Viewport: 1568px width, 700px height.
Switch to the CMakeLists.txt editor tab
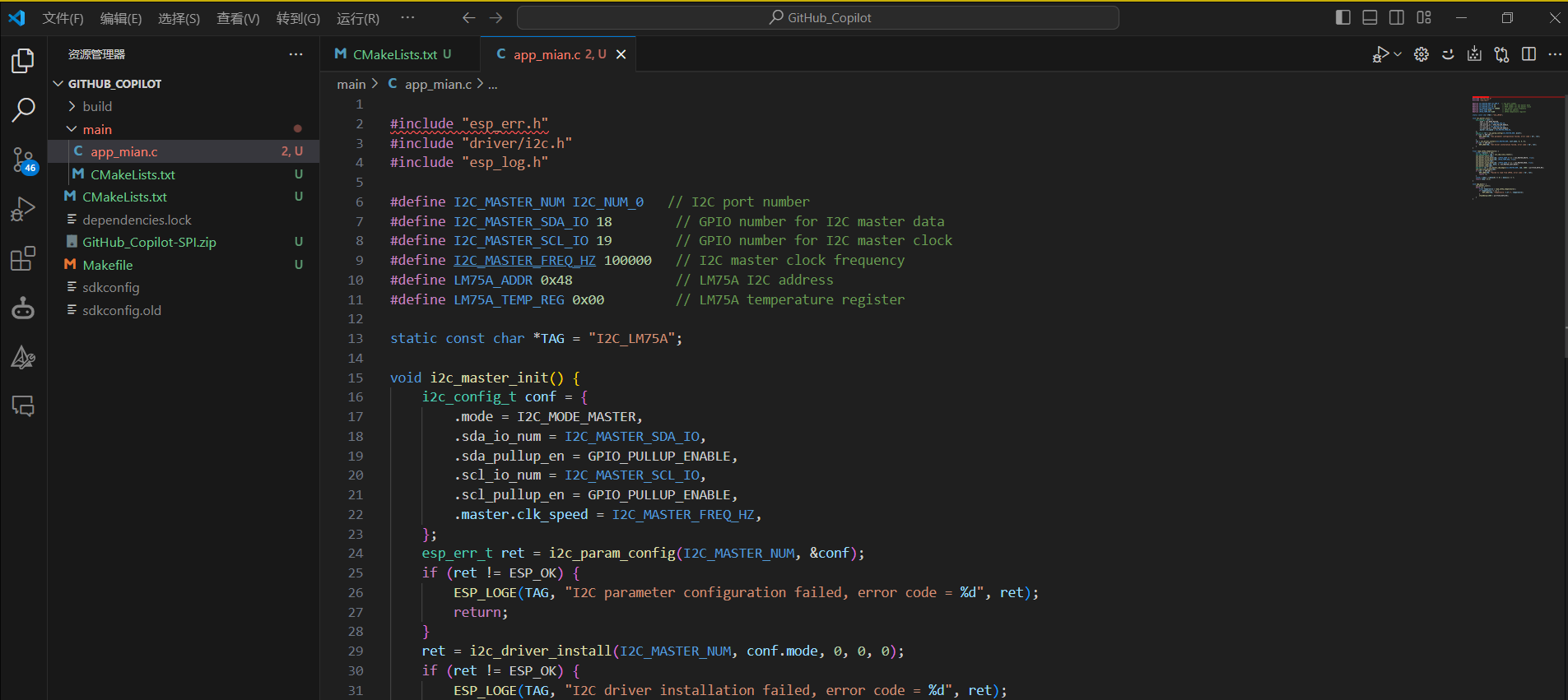click(x=399, y=54)
